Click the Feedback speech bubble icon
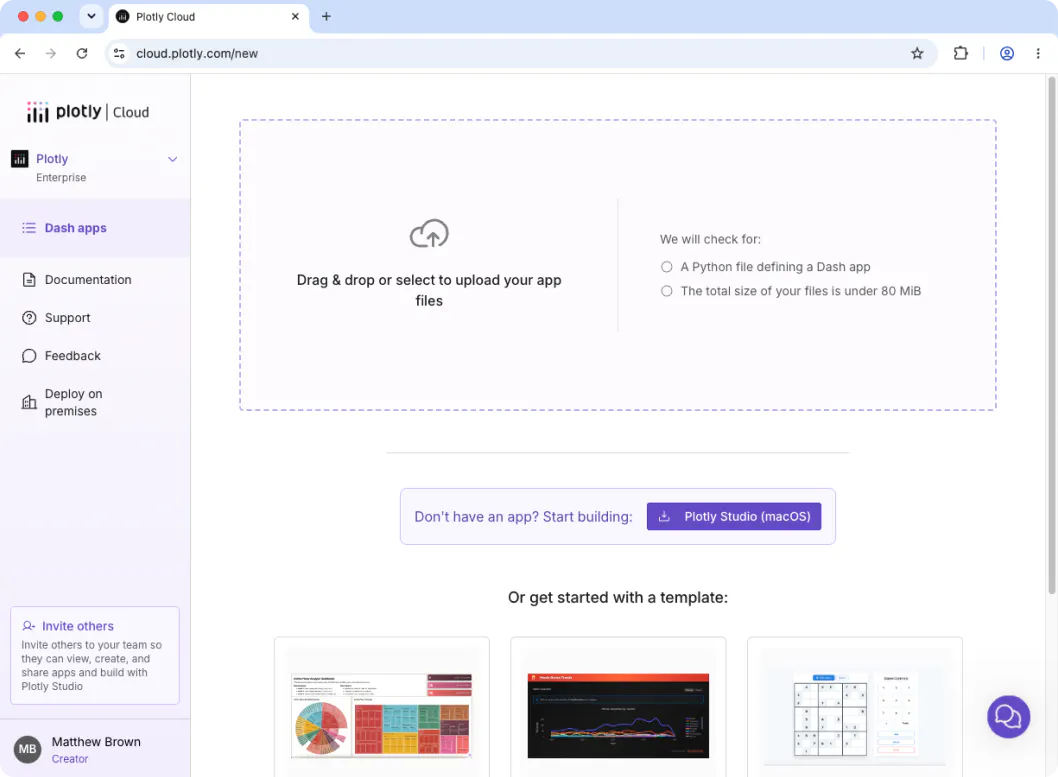This screenshot has width=1058, height=777. click(29, 355)
